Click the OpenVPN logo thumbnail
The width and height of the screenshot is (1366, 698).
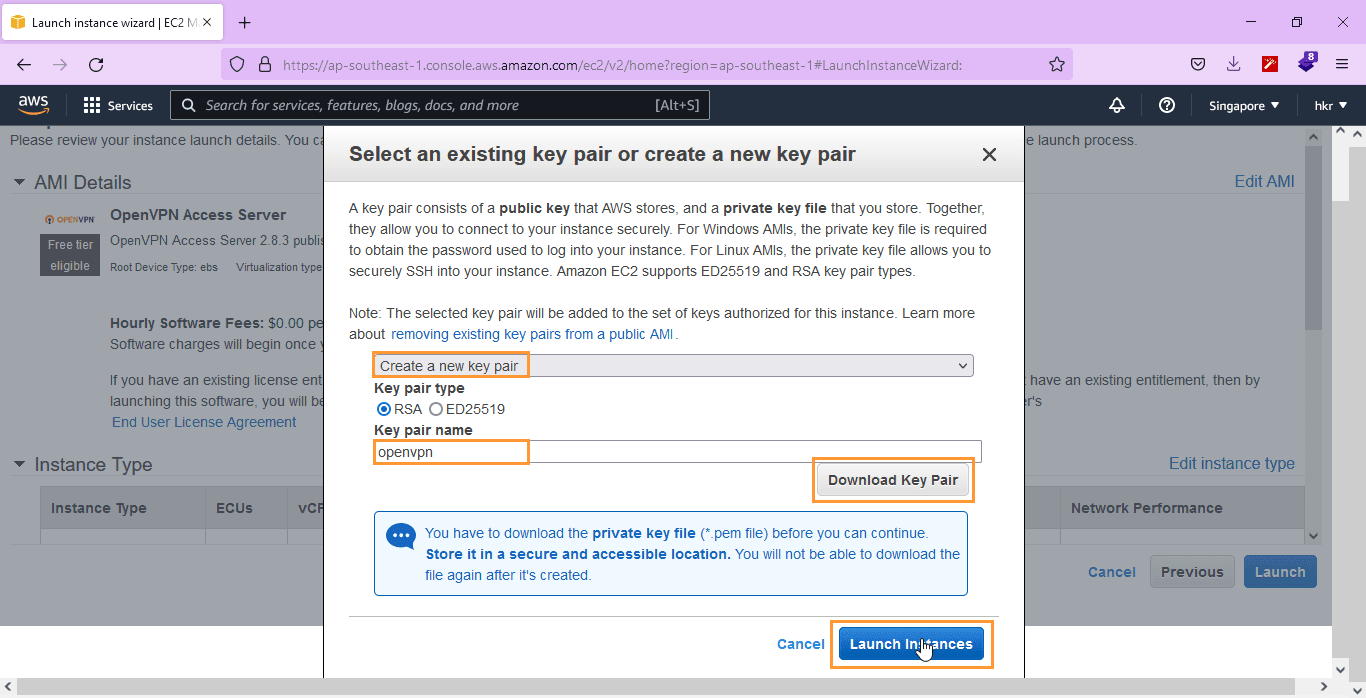point(70,219)
